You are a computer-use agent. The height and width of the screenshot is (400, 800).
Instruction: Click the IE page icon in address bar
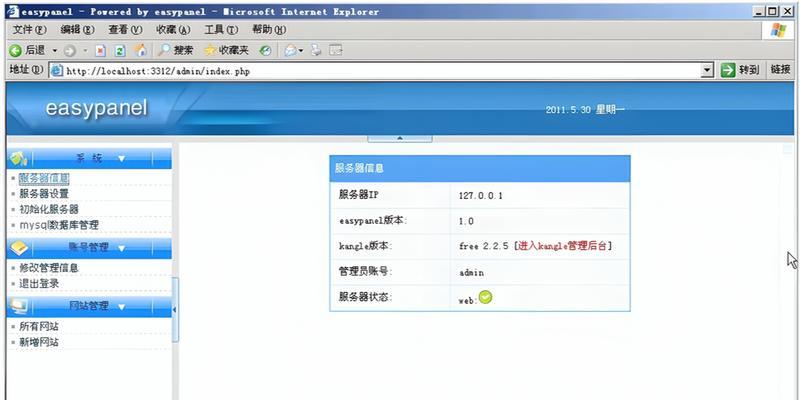(x=56, y=70)
